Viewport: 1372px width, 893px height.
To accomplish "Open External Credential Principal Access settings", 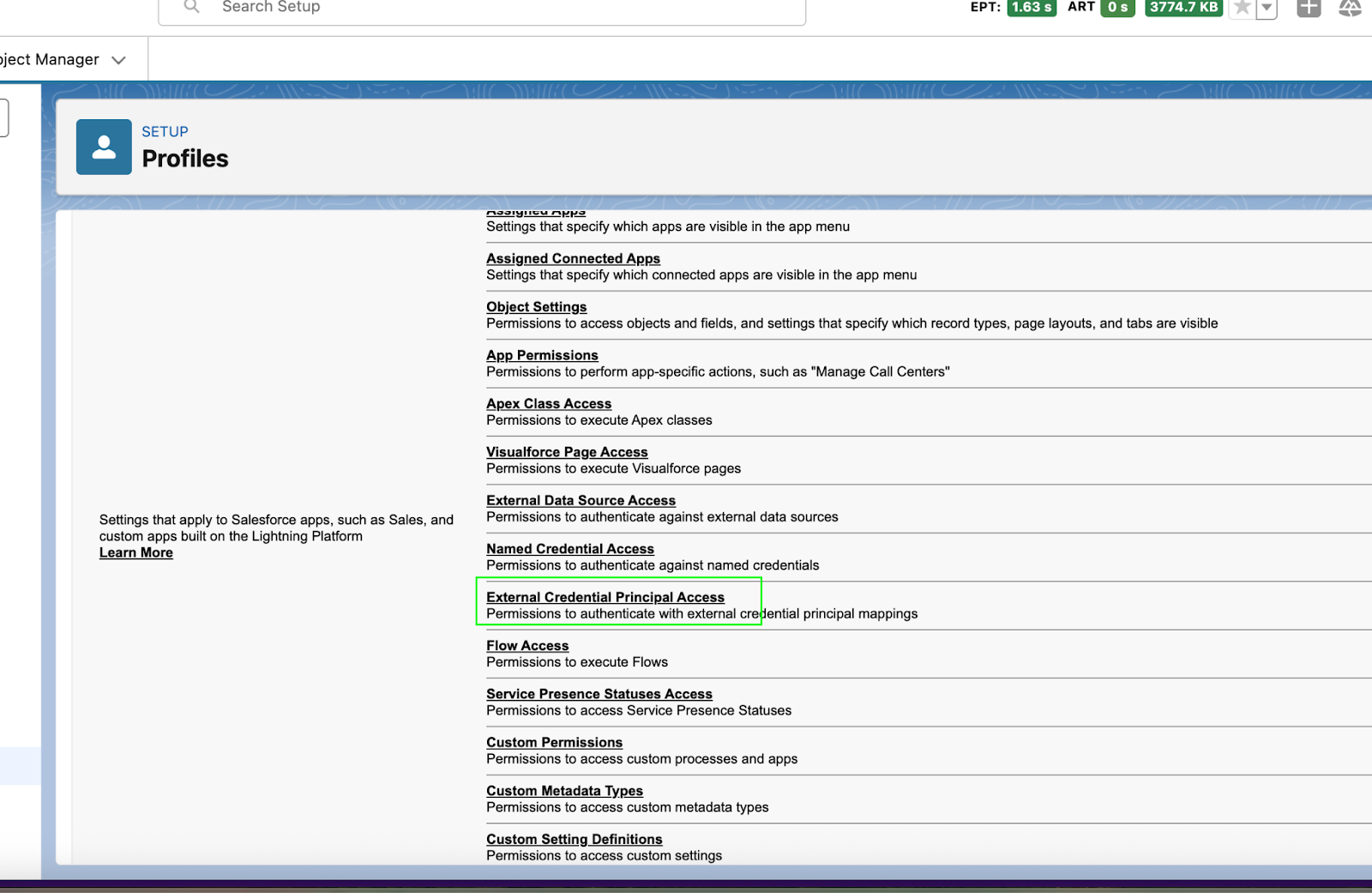I will point(605,597).
